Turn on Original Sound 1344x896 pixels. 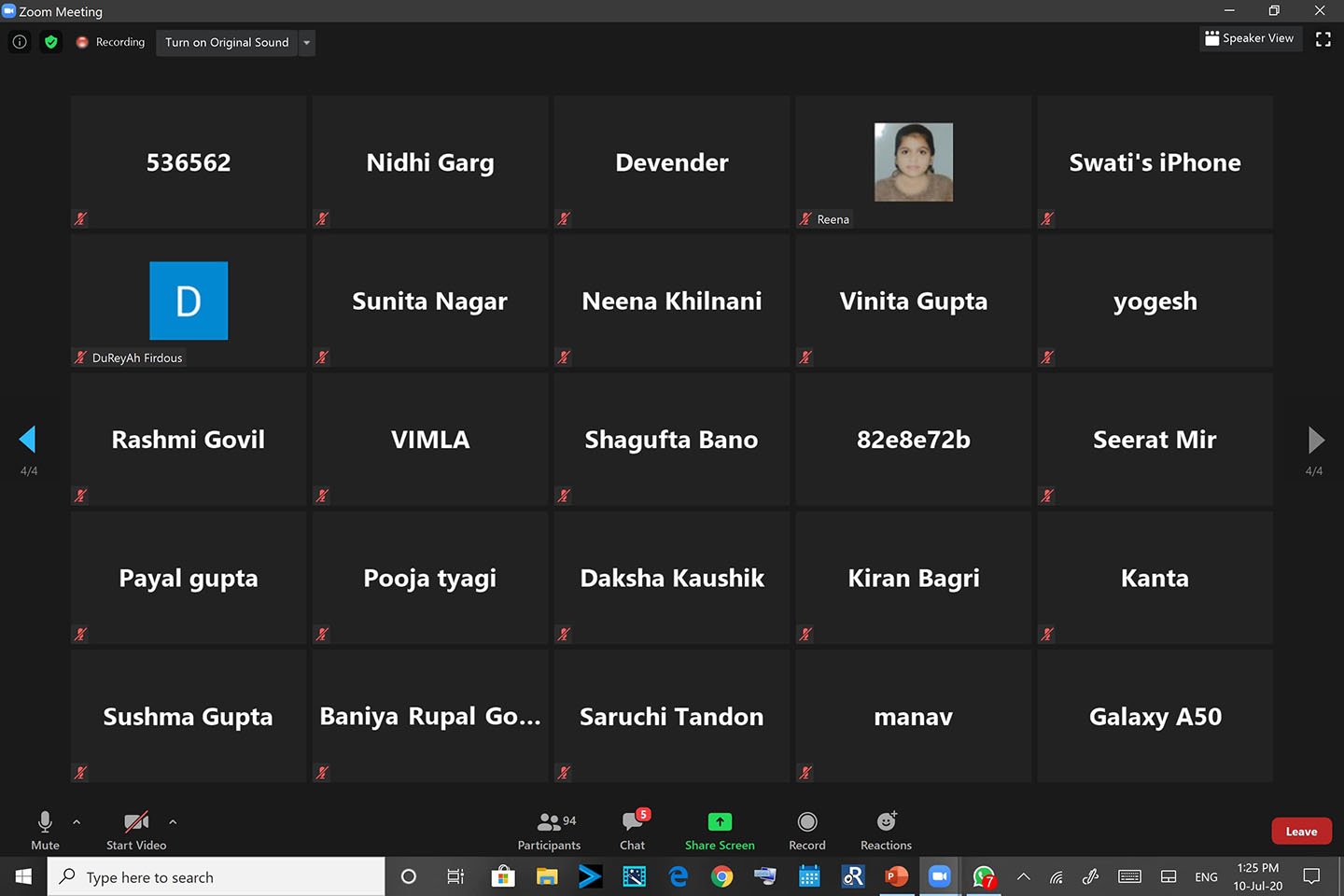click(x=227, y=43)
